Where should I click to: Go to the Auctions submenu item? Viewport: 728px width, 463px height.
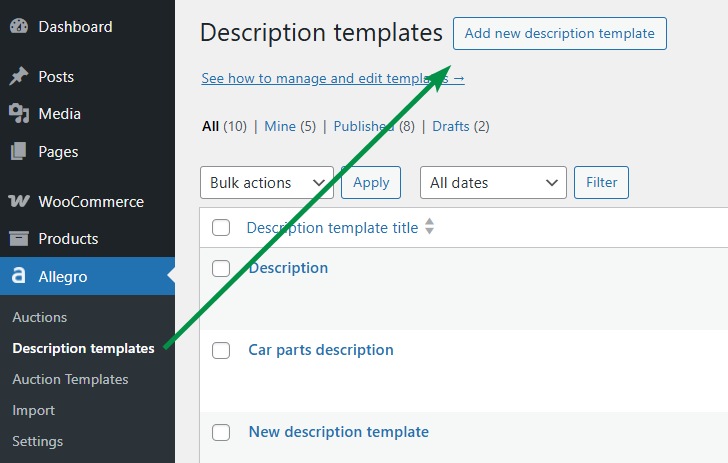pyautogui.click(x=39, y=317)
